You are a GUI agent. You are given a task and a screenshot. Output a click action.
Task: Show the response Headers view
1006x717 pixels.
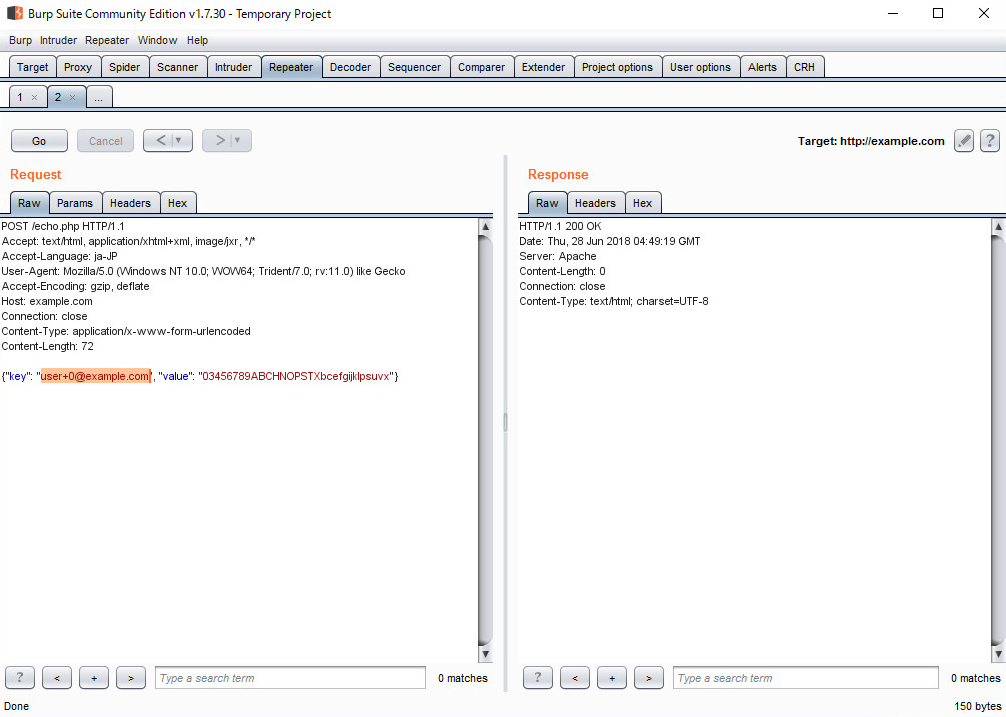(x=595, y=203)
